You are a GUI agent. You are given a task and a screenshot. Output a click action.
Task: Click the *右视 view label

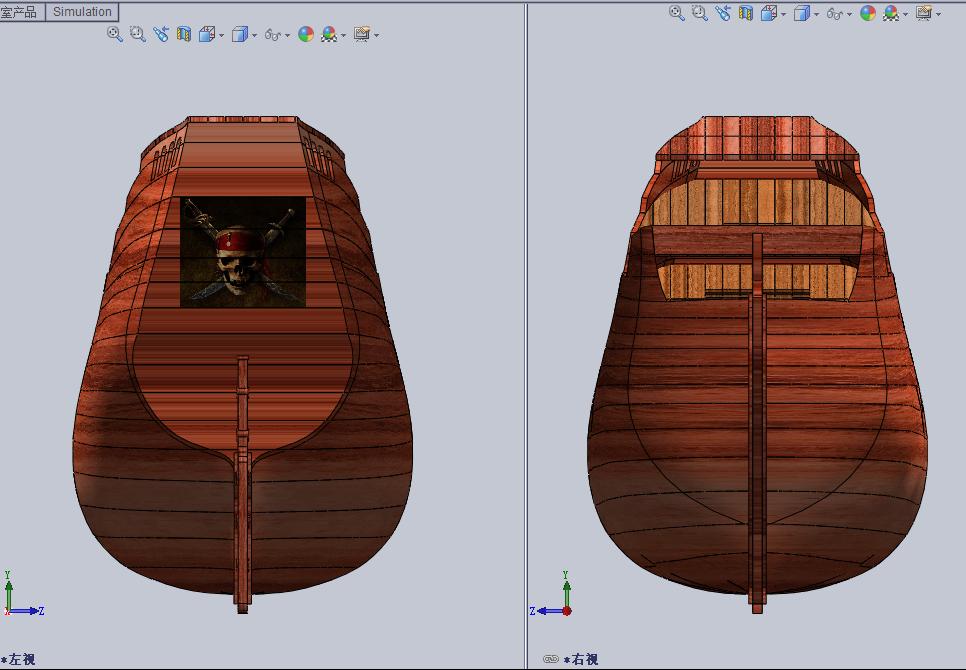tap(580, 659)
